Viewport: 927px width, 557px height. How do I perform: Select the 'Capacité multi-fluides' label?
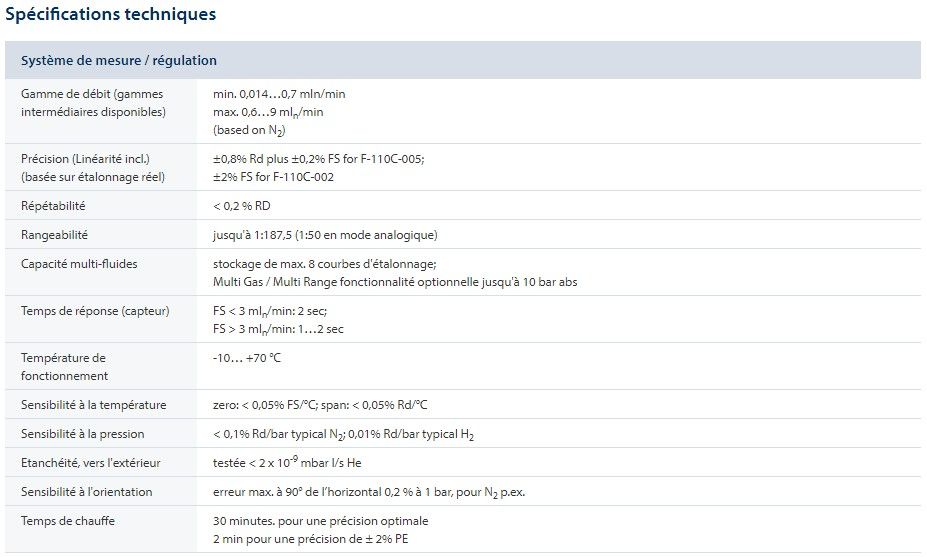click(x=79, y=264)
